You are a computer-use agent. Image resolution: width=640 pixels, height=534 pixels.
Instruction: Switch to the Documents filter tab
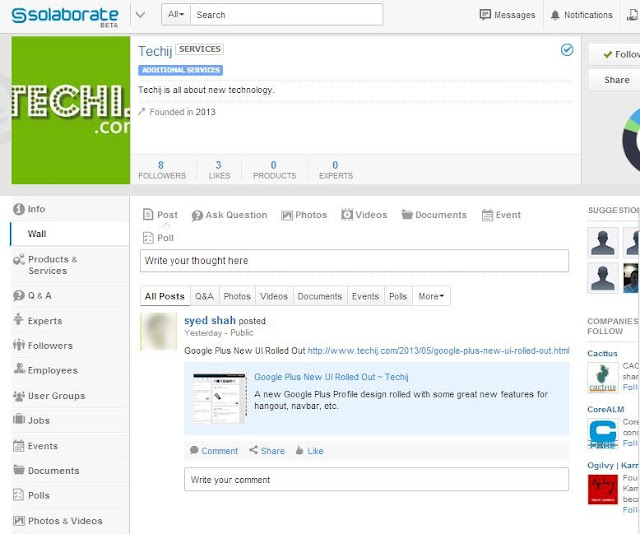coord(320,296)
